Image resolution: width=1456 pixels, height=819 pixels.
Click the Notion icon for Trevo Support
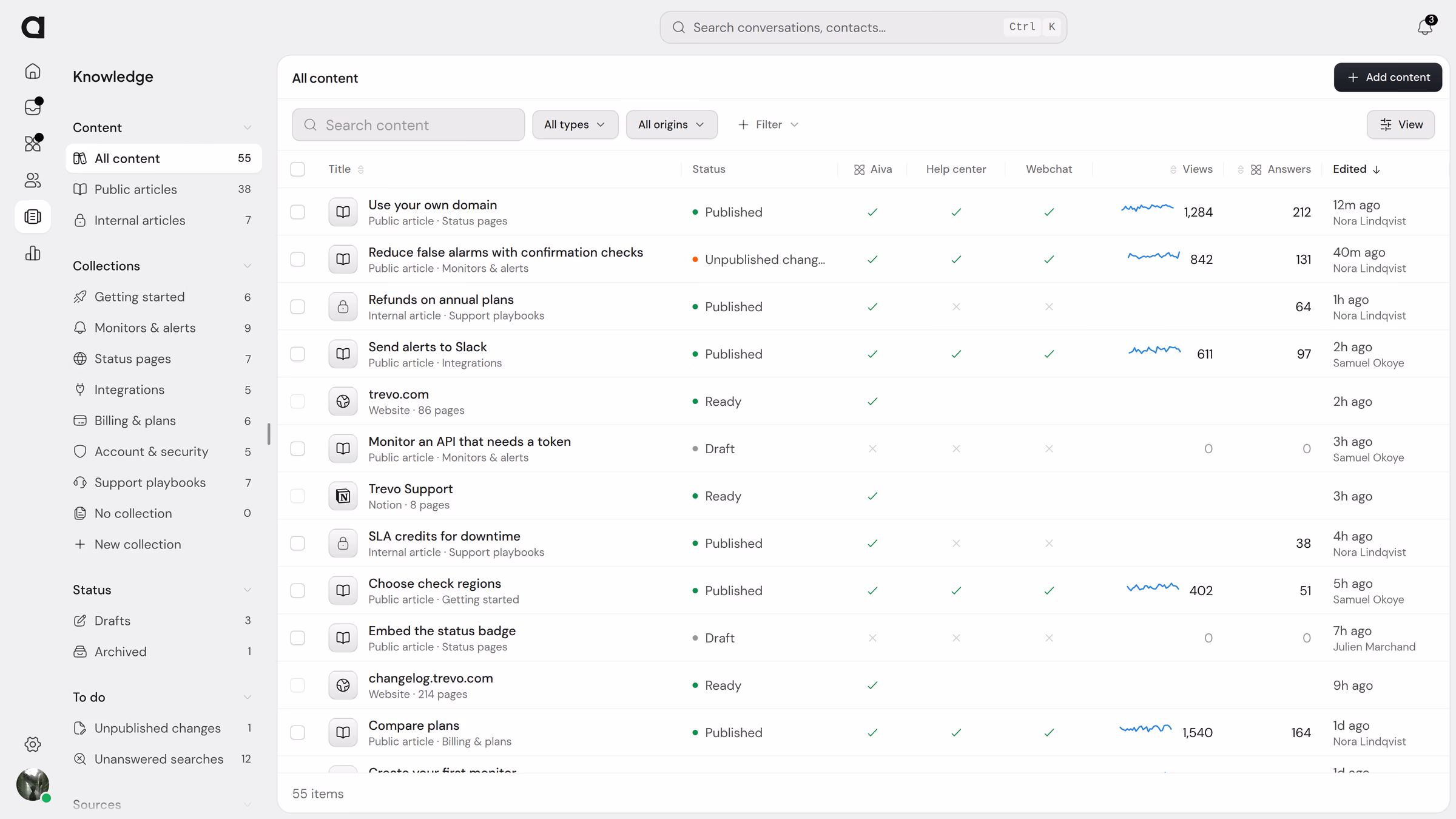[x=343, y=496]
